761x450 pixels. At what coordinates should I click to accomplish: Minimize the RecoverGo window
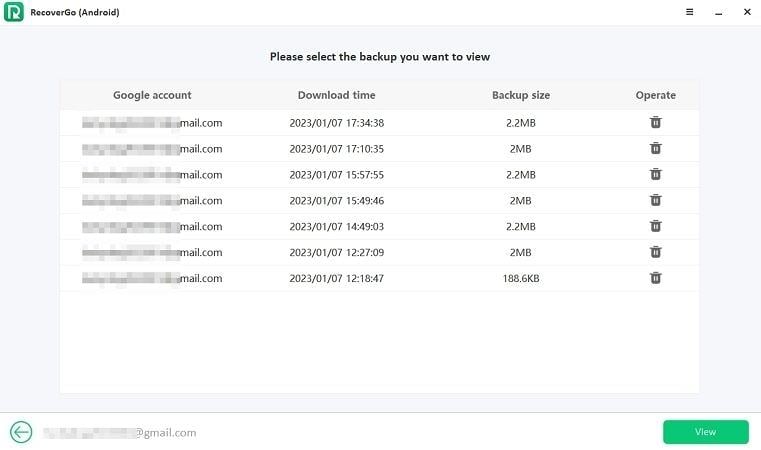718,12
